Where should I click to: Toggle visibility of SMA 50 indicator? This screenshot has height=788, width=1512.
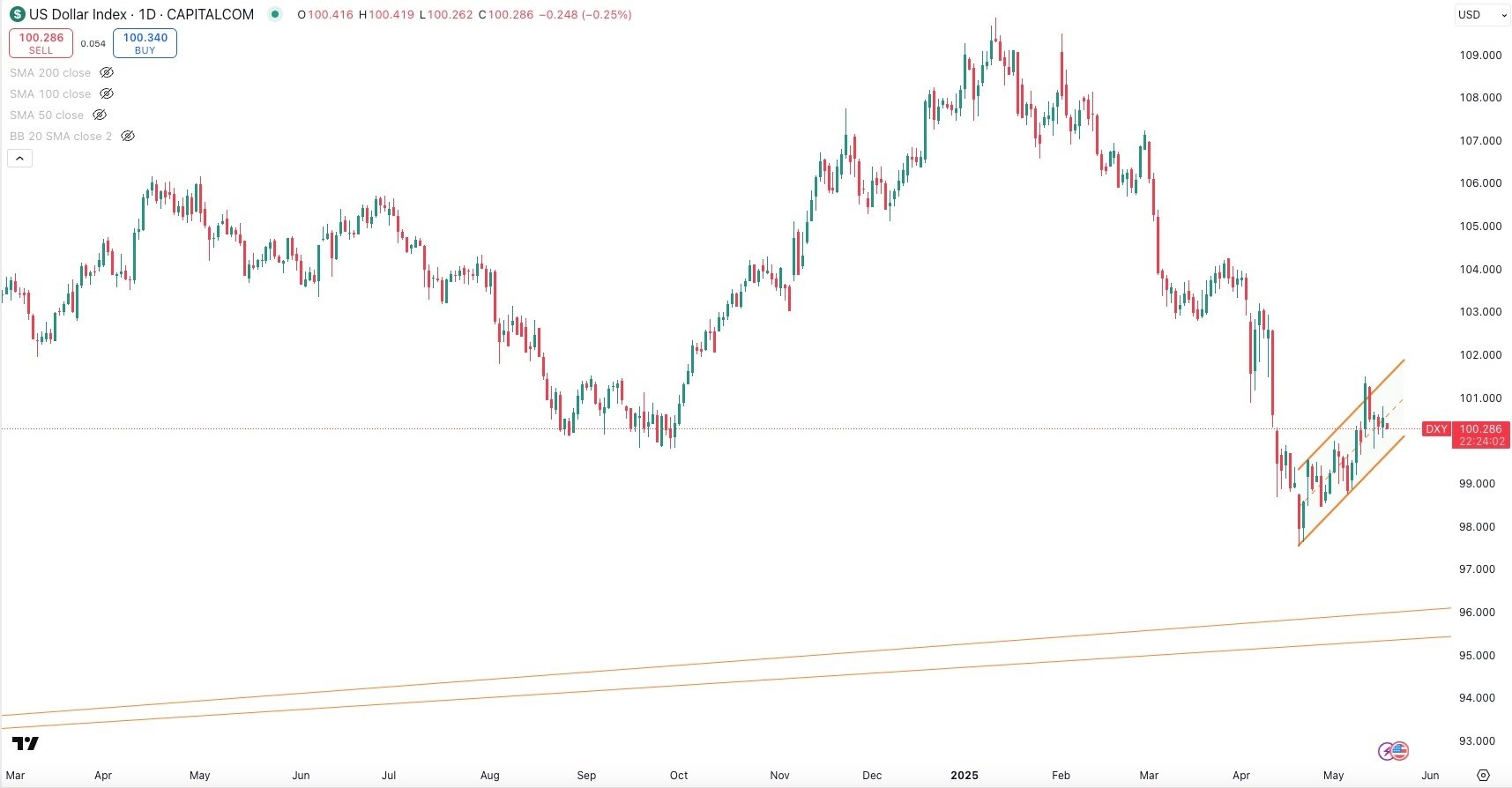[100, 115]
